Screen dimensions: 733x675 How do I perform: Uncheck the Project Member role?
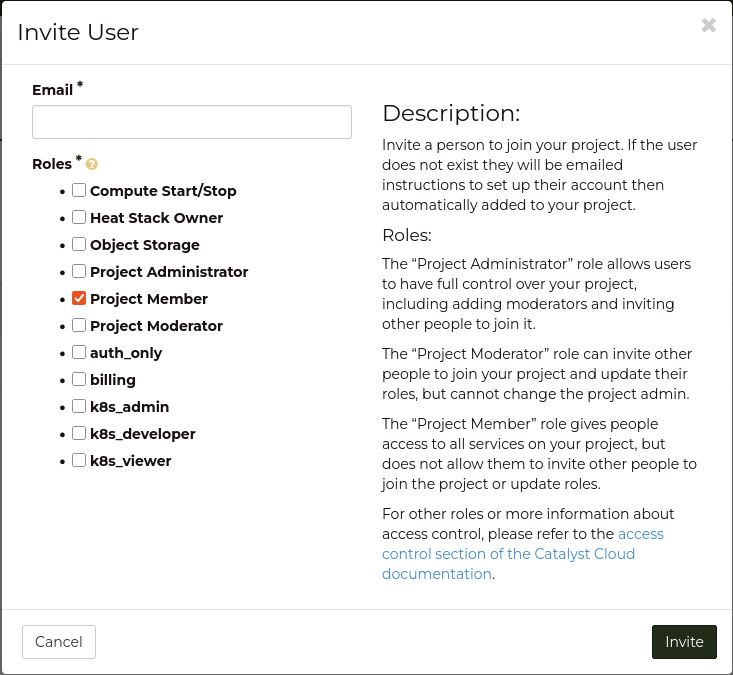pyautogui.click(x=79, y=298)
